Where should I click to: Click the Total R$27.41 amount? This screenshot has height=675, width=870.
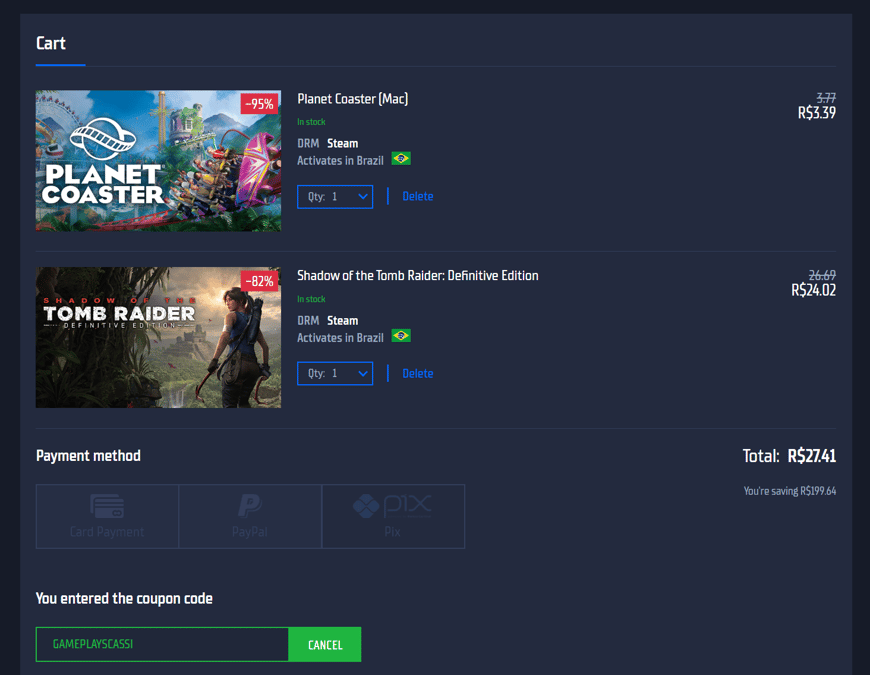(x=812, y=456)
